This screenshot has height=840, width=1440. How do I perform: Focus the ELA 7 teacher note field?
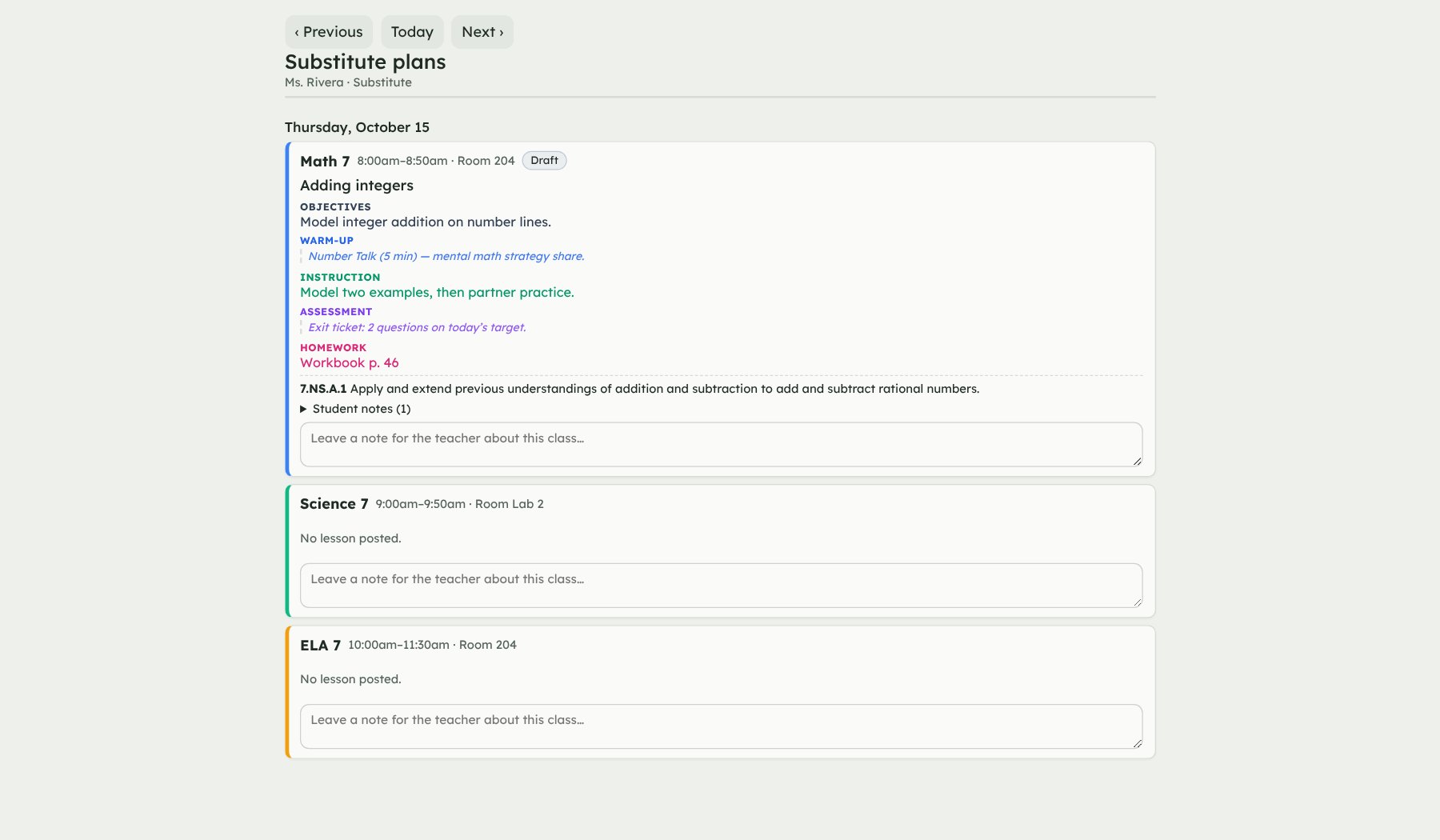coord(721,726)
